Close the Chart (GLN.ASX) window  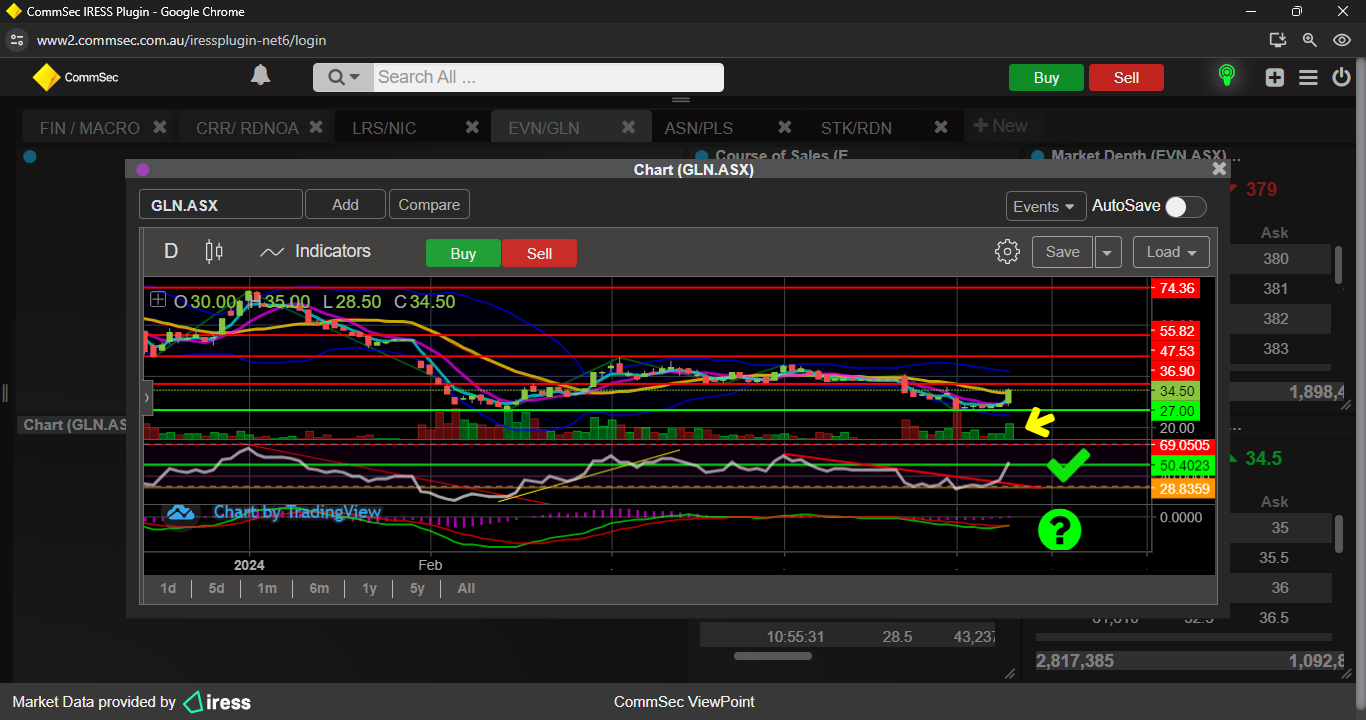click(x=1219, y=169)
